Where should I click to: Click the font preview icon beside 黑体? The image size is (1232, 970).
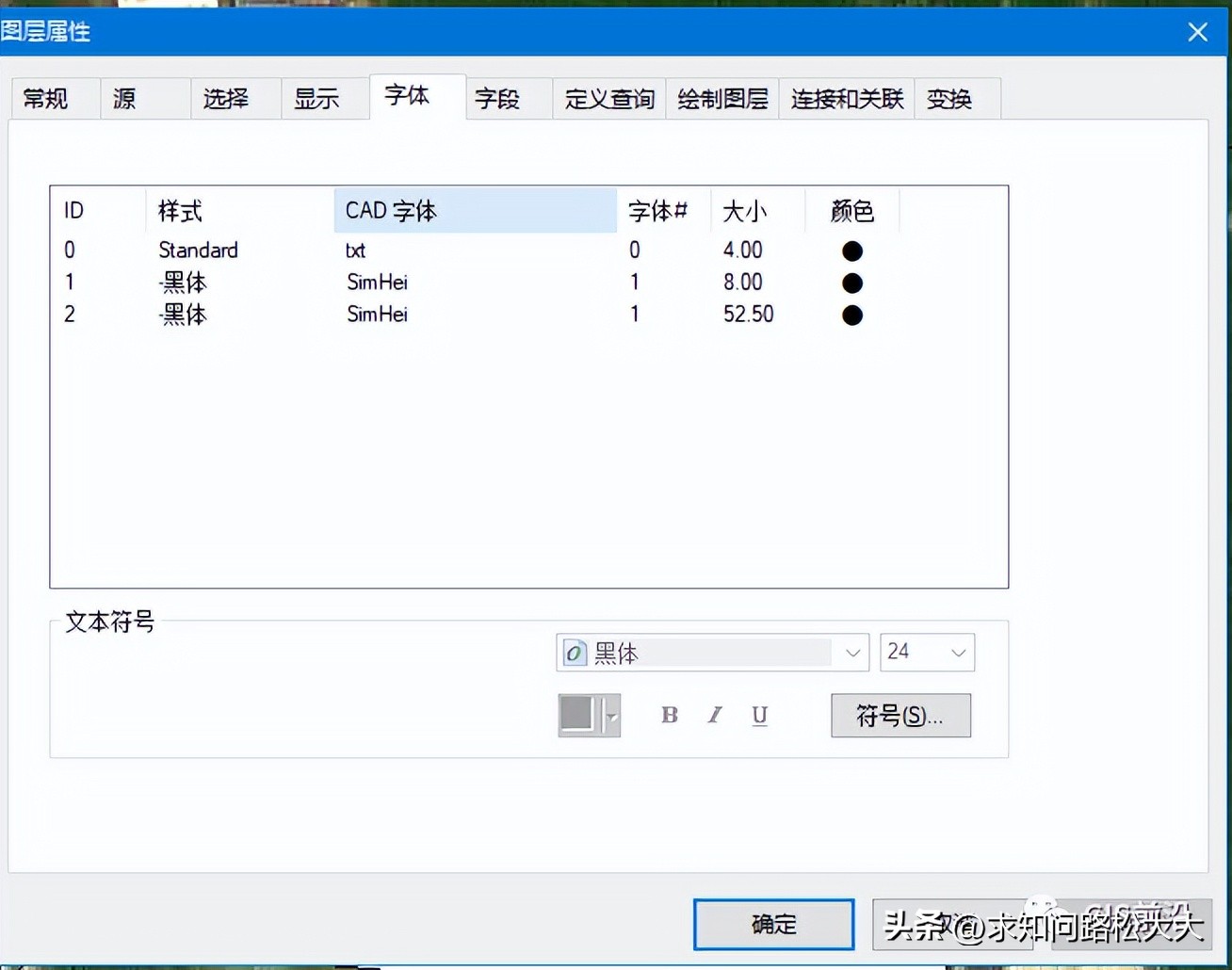575,652
